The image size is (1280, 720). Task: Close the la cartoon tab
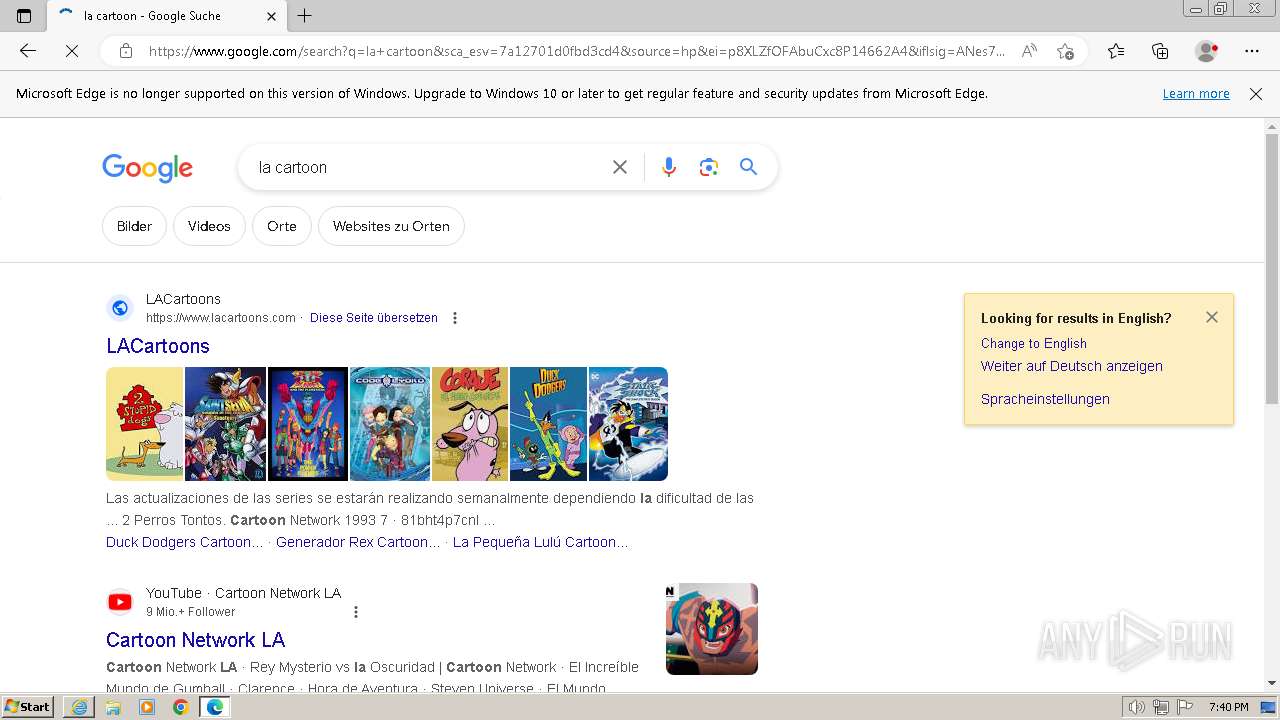point(272,16)
